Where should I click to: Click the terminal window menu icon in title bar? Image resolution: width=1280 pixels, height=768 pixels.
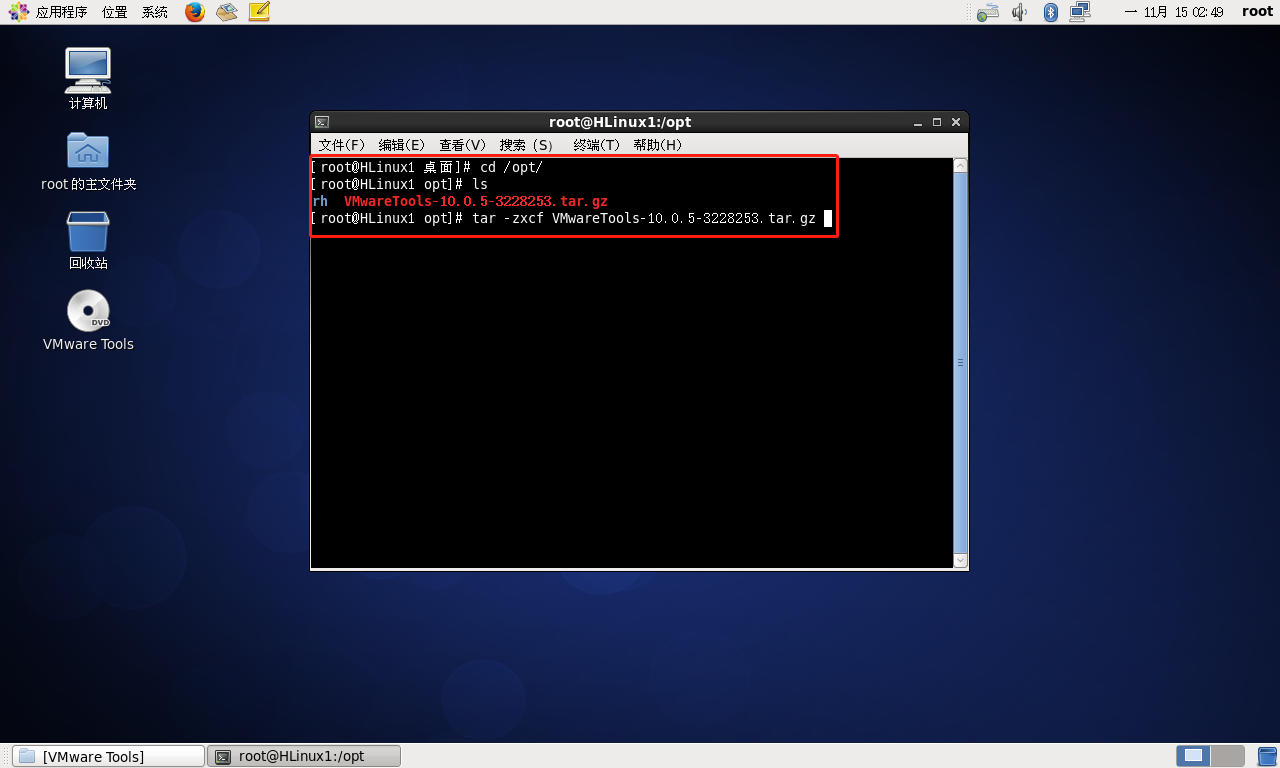pos(322,122)
